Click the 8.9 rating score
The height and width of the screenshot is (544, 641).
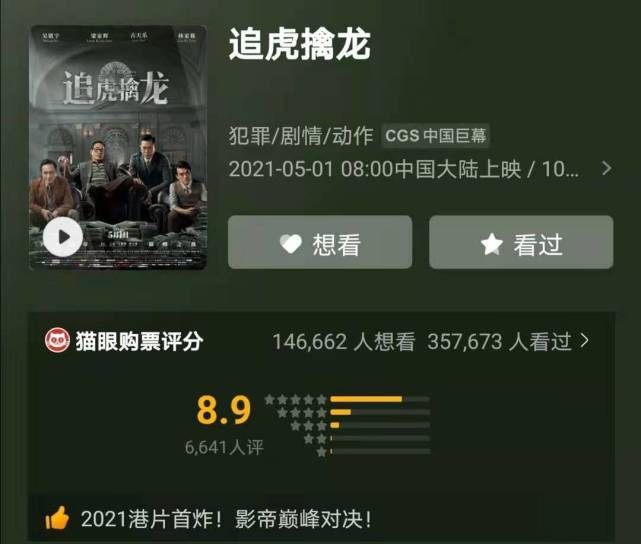[x=224, y=410]
